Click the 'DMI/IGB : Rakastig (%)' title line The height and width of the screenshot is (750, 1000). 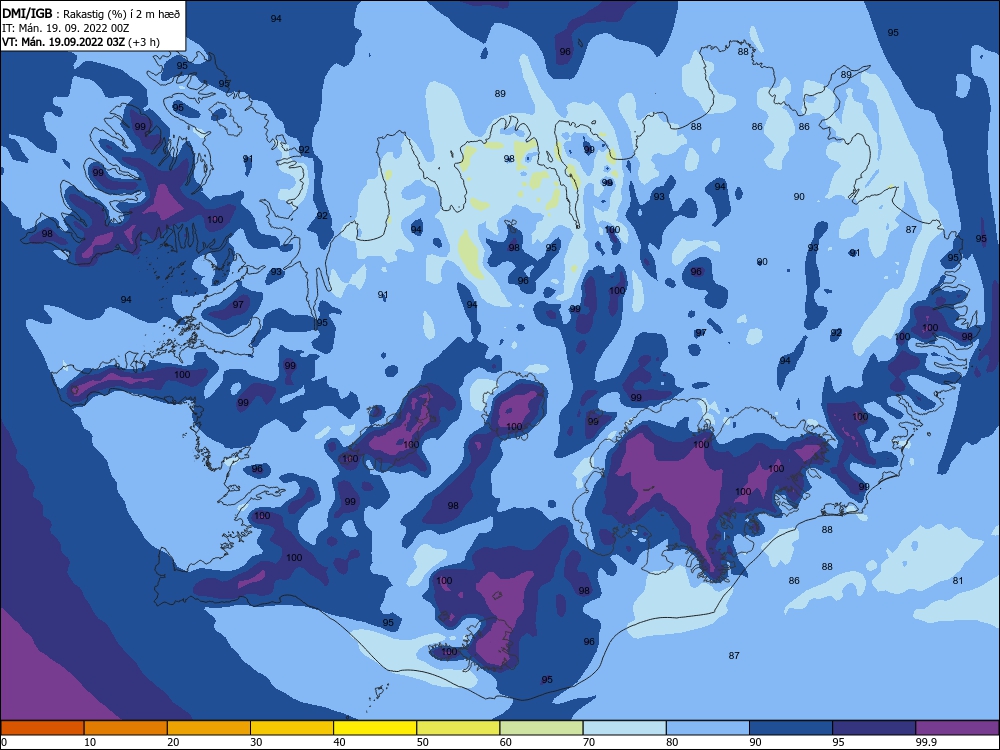pos(91,13)
